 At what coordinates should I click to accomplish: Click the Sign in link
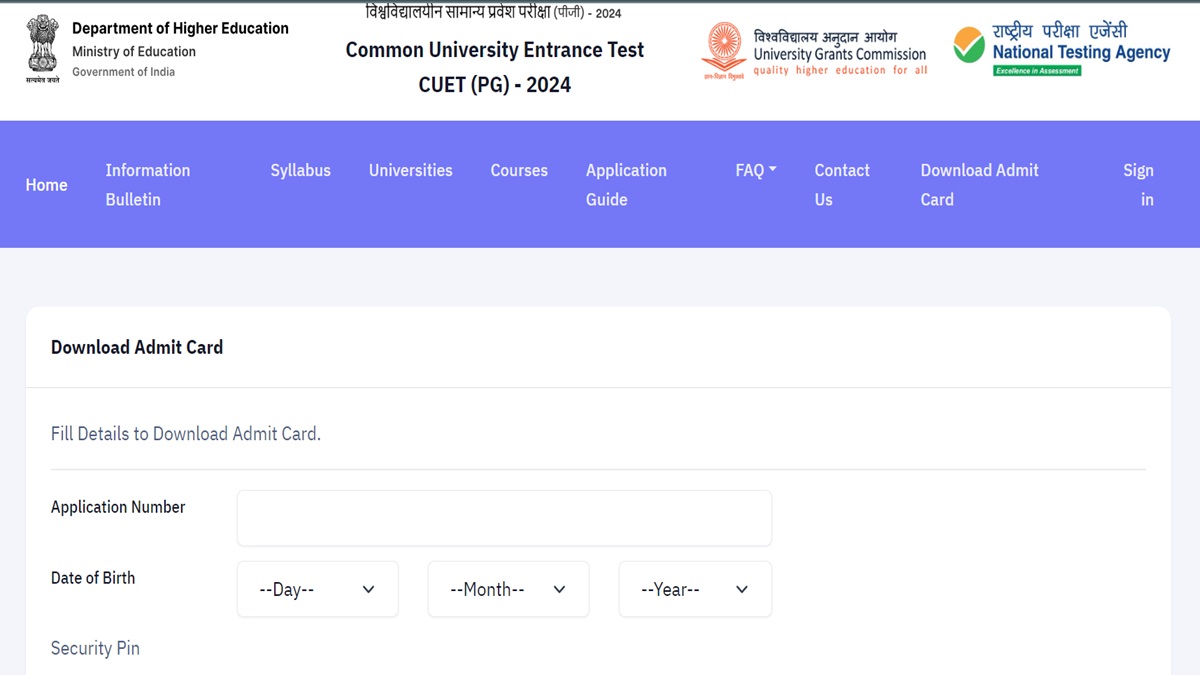[x=1138, y=185]
